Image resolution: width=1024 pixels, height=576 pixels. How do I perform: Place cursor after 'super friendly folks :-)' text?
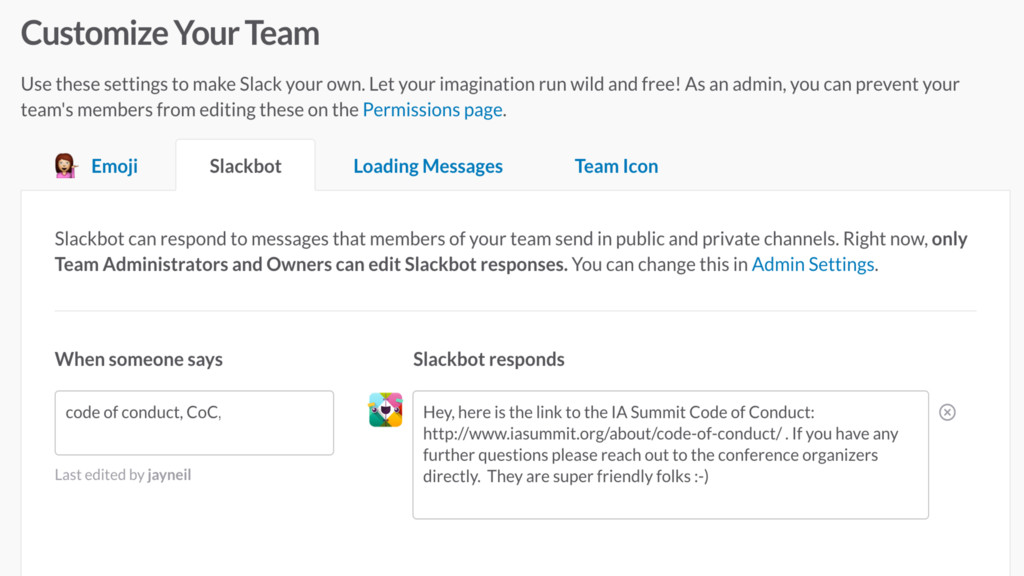pyautogui.click(x=710, y=477)
